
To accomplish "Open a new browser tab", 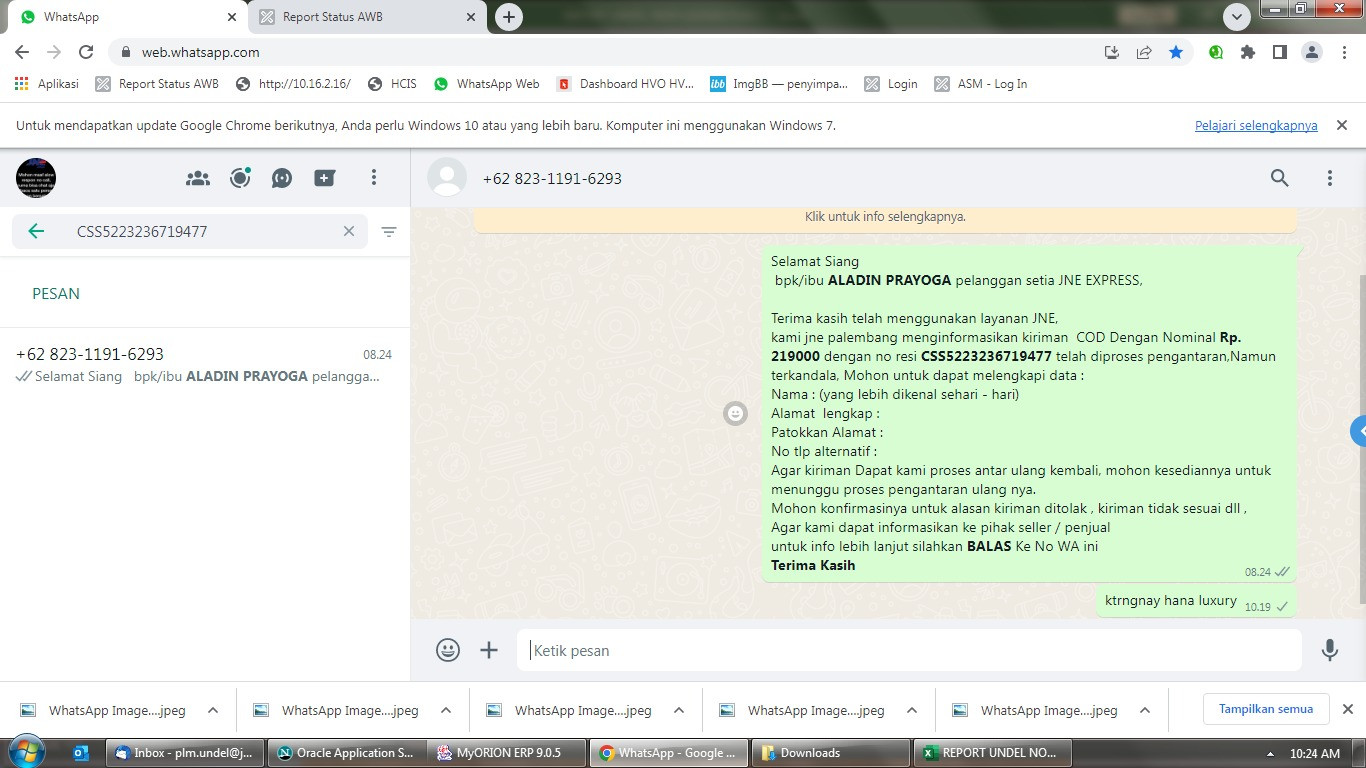I will click(x=509, y=17).
